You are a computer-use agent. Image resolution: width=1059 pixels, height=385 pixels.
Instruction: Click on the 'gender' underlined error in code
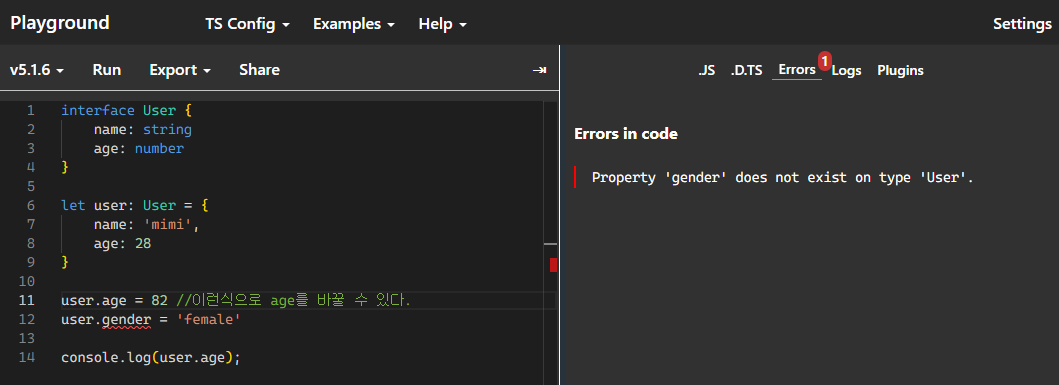[x=126, y=319]
